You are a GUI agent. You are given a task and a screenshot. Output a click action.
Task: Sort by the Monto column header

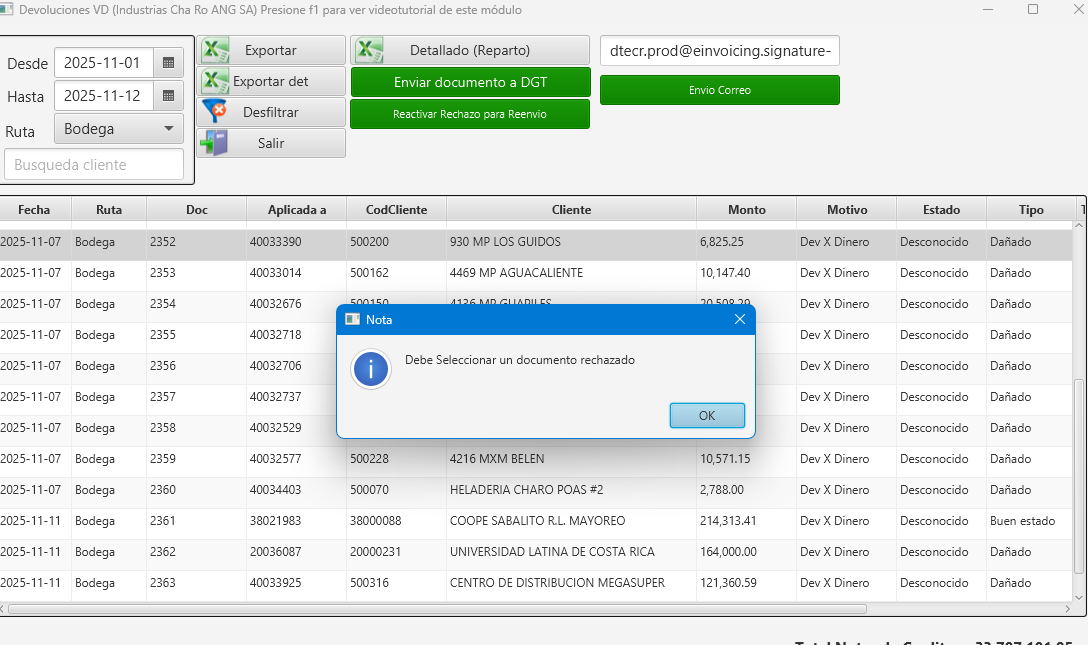click(746, 210)
